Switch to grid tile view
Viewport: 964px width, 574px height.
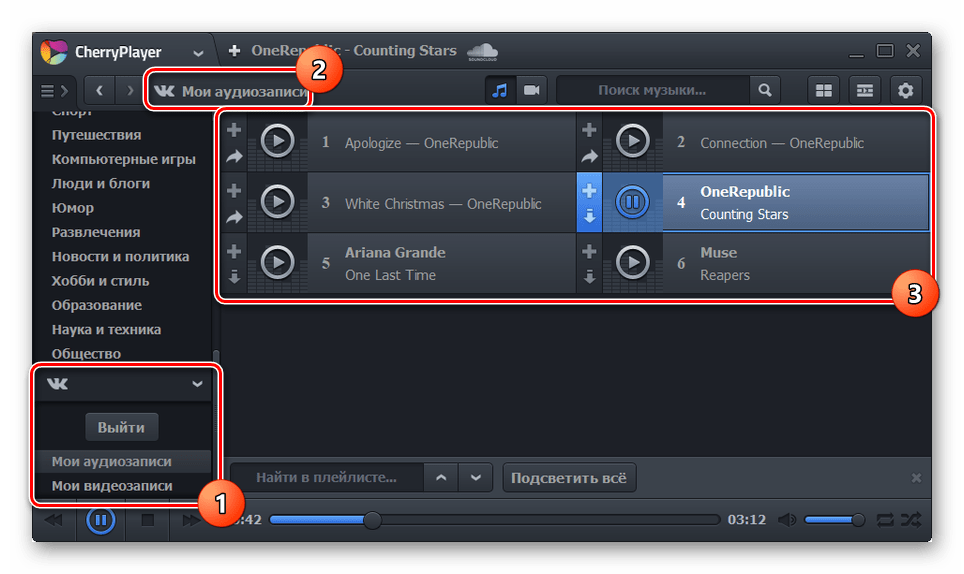(x=823, y=91)
